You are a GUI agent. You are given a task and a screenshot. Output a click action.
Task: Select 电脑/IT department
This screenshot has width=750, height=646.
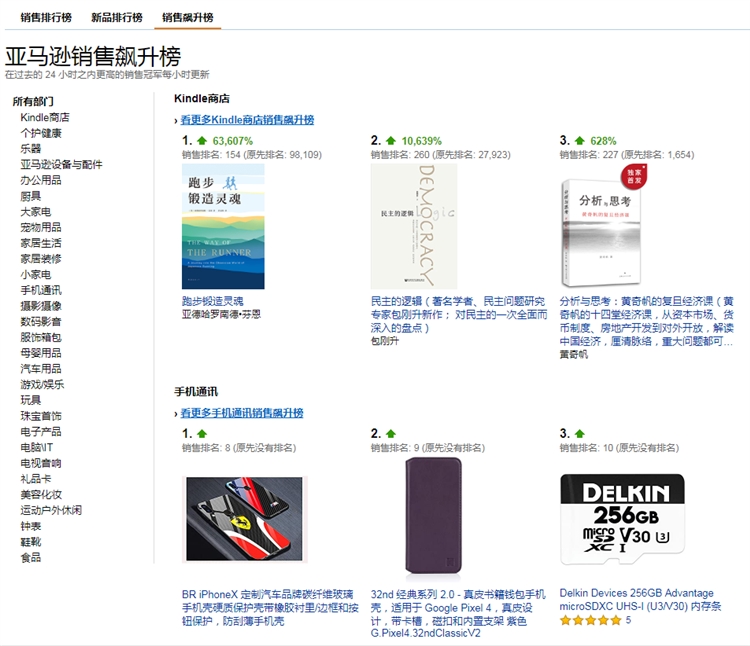[x=37, y=448]
